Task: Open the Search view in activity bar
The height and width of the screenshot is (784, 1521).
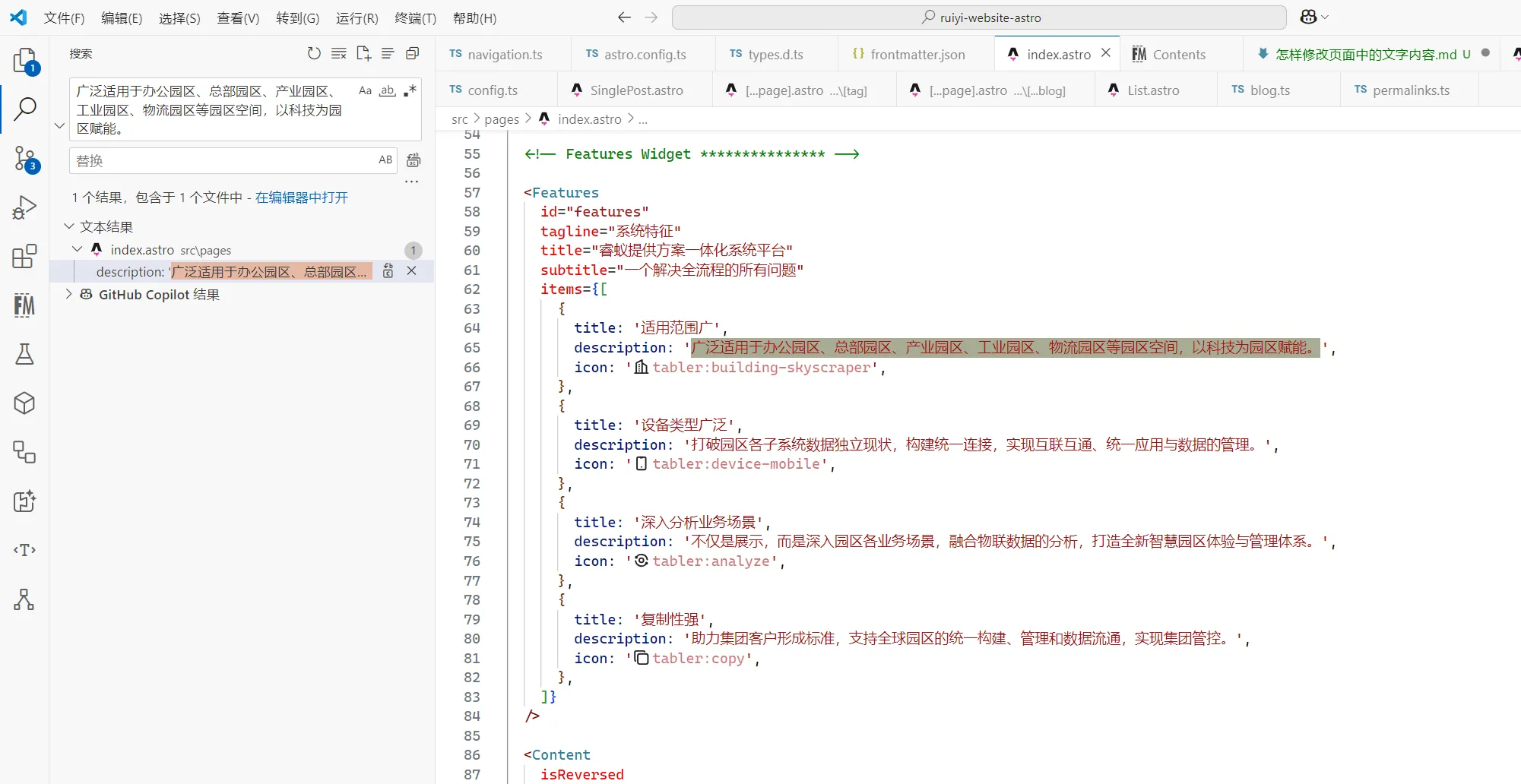Action: [x=24, y=109]
